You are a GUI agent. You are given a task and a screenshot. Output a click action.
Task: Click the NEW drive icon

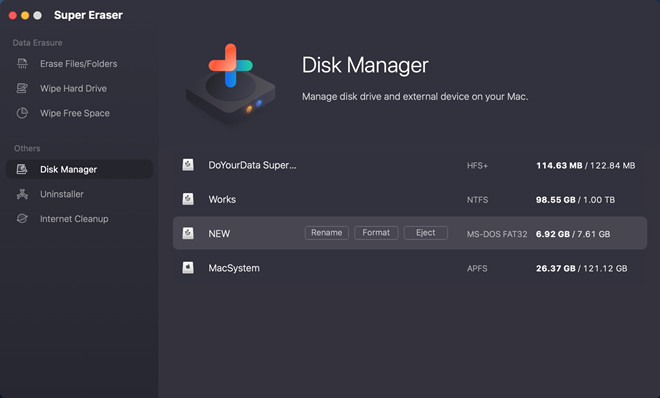pyautogui.click(x=188, y=233)
